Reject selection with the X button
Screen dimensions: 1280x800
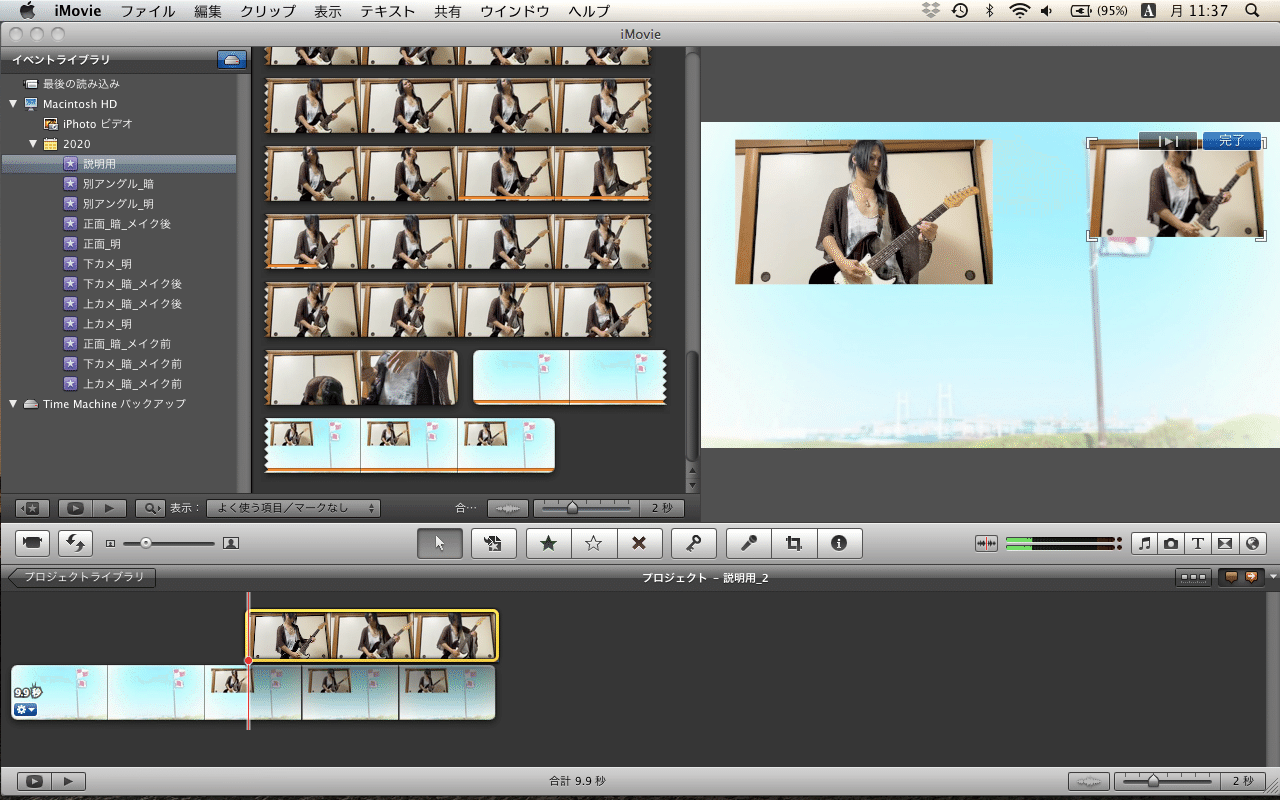point(639,543)
